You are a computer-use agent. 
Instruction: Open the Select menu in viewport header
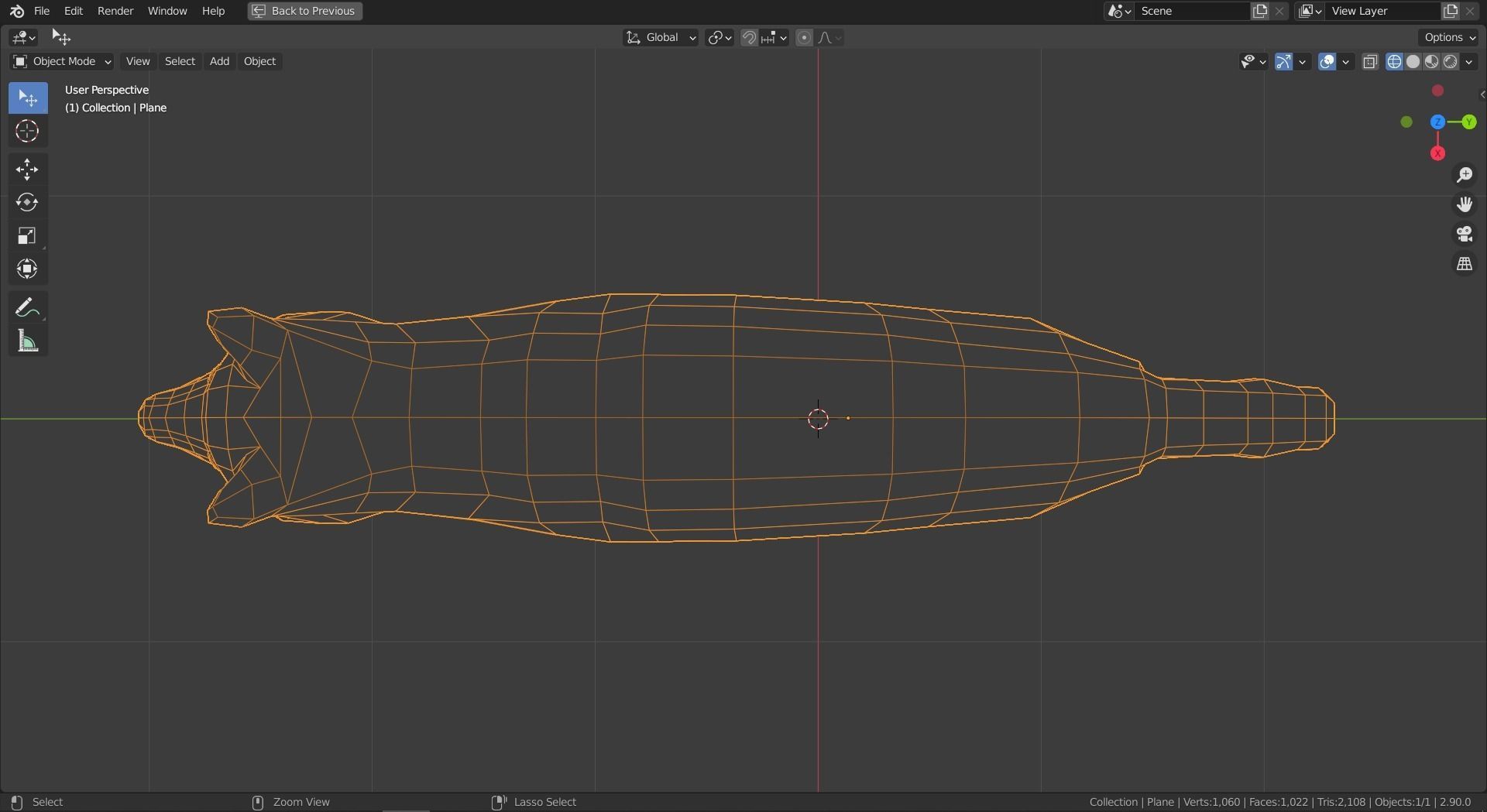tap(180, 61)
